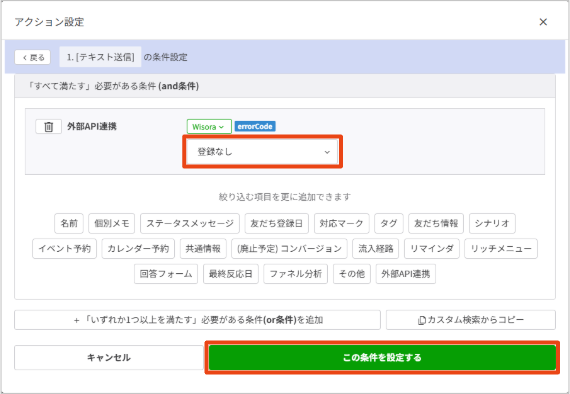Go back with the 戻る button
This screenshot has height=394, width=570.
tap(33, 57)
